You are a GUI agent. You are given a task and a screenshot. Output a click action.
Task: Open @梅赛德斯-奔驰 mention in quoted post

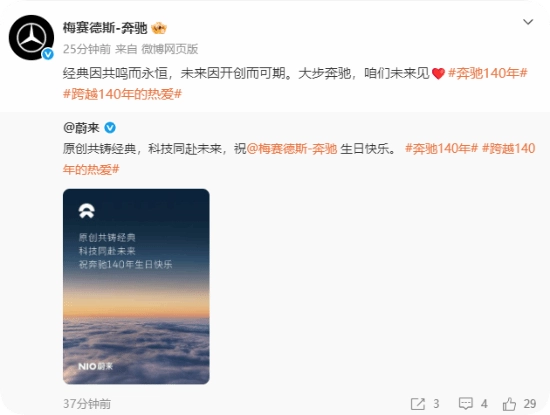click(x=292, y=149)
